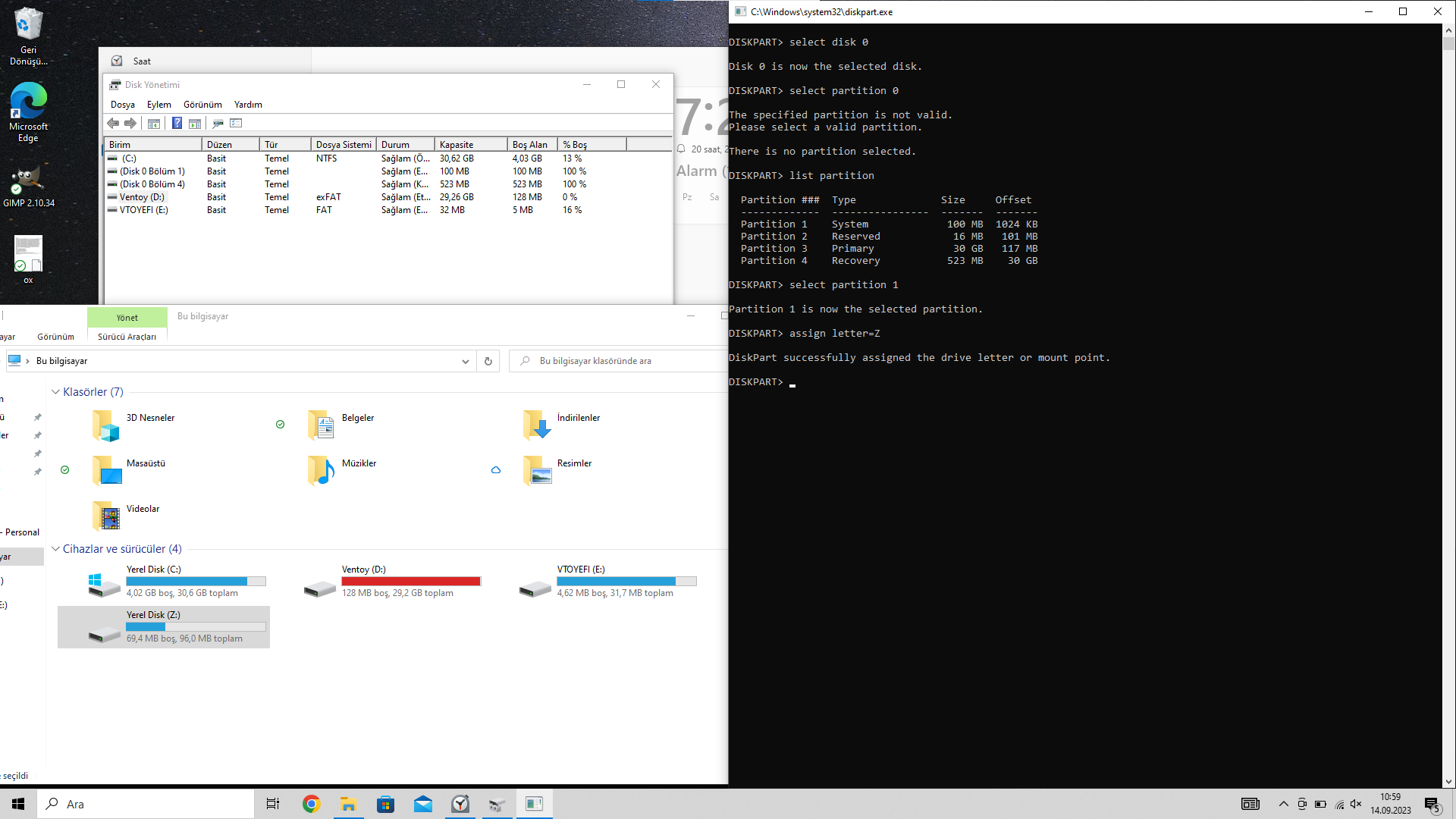Viewport: 1456px width, 819px height.
Task: Collapse the Cihazlar ve sürücüler section
Action: tap(55, 549)
